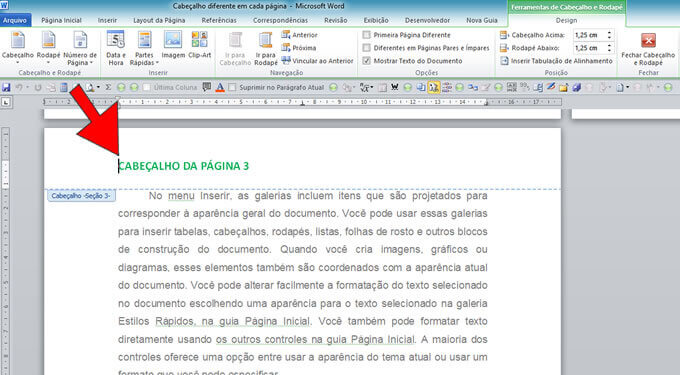Open the Layout da Página tab
This screenshot has height=375, width=680.
(x=159, y=20)
